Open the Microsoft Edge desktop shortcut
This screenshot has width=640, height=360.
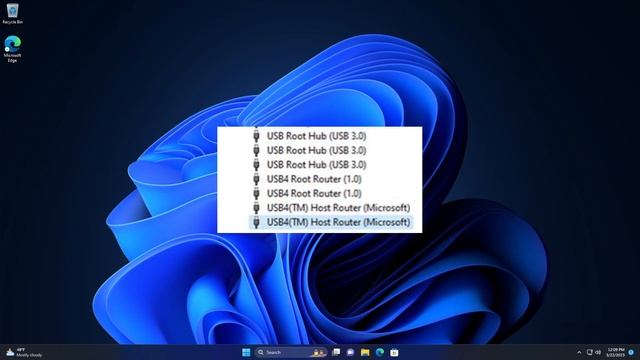[12, 49]
